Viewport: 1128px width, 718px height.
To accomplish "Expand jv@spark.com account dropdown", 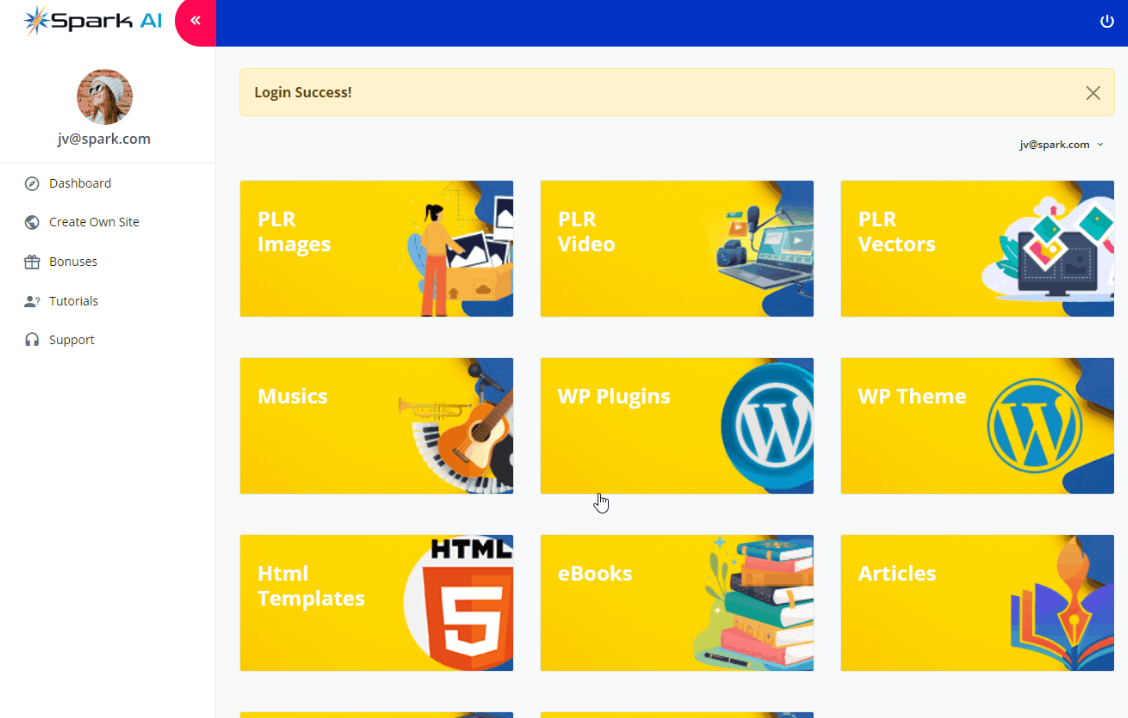I will click(x=1061, y=145).
